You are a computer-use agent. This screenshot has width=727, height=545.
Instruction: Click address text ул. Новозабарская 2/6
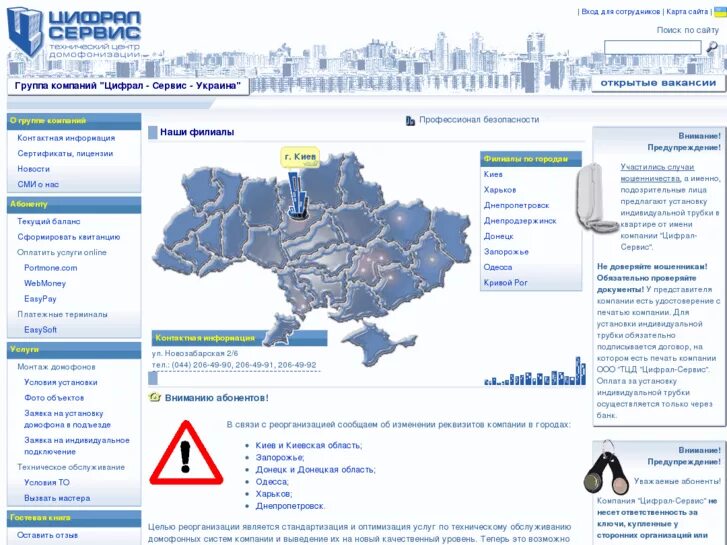[x=195, y=353]
